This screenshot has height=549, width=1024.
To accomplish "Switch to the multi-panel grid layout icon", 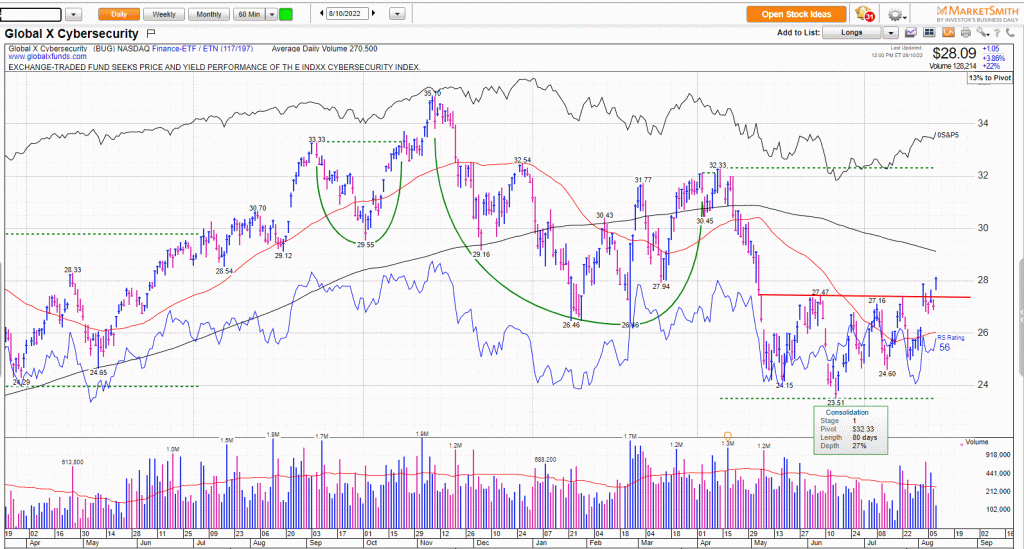I will [x=929, y=33].
